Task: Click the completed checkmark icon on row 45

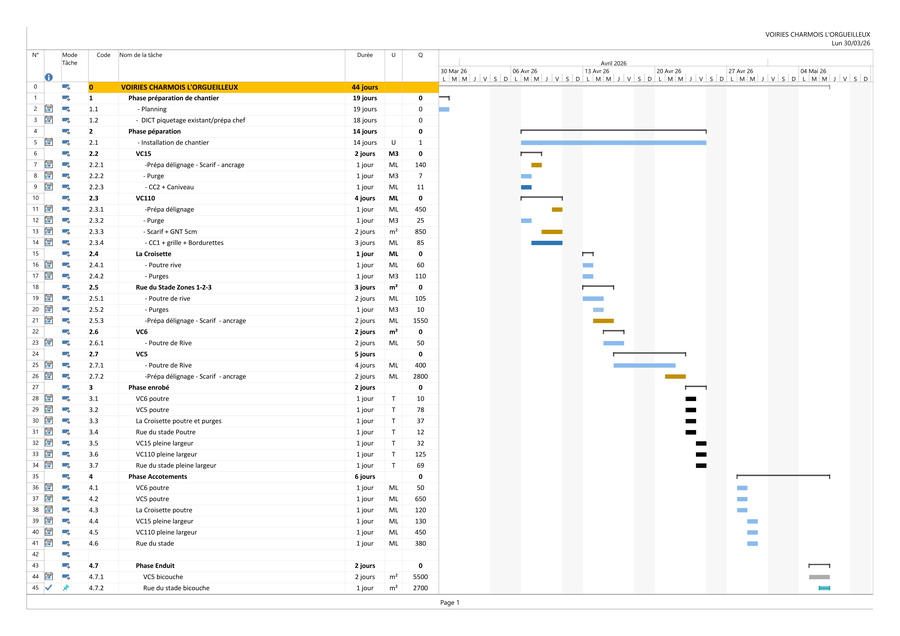Action: pos(48,588)
